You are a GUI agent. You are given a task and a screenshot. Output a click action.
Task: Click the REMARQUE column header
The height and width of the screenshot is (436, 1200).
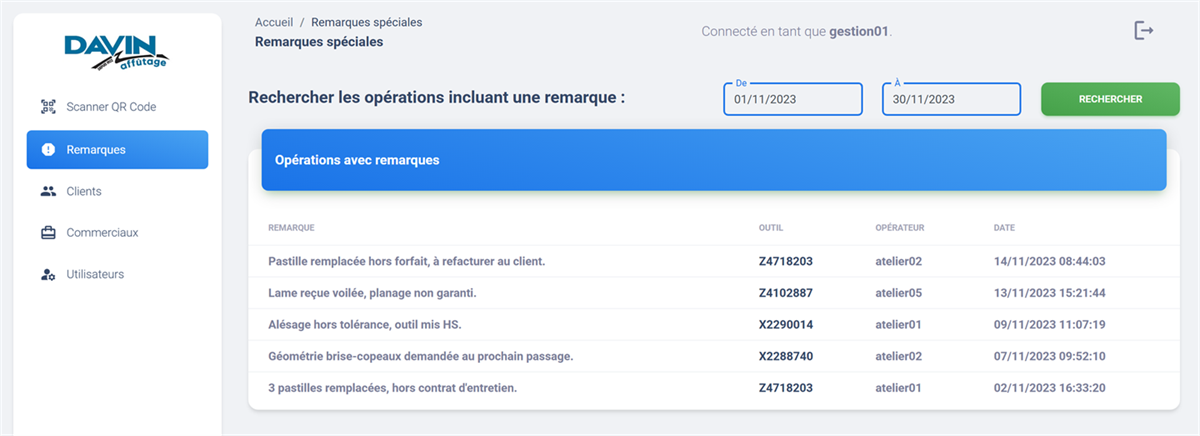[x=292, y=228]
